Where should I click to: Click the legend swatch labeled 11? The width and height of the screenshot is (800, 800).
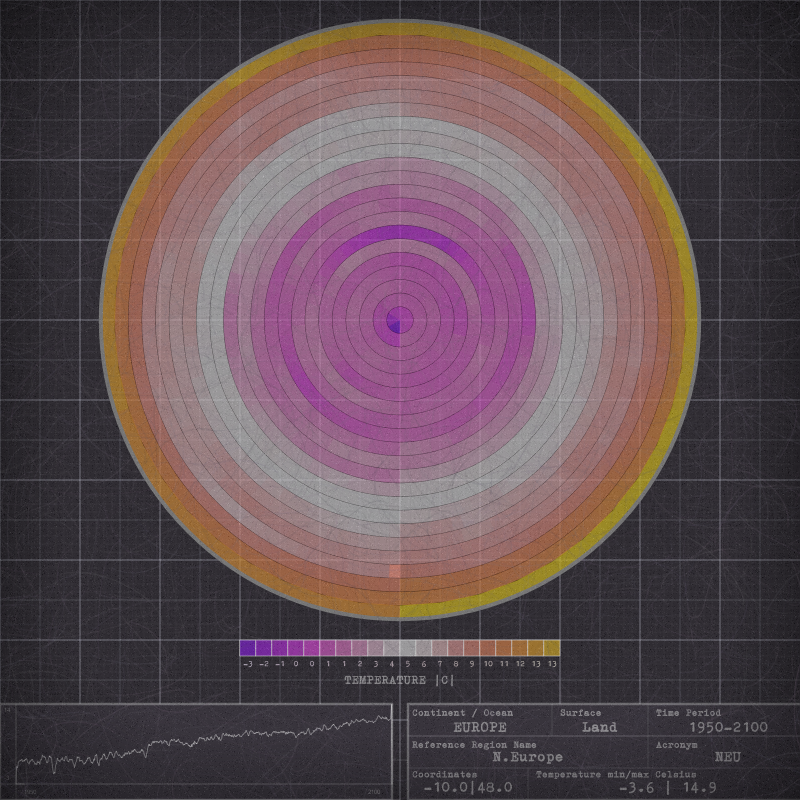[x=504, y=648]
